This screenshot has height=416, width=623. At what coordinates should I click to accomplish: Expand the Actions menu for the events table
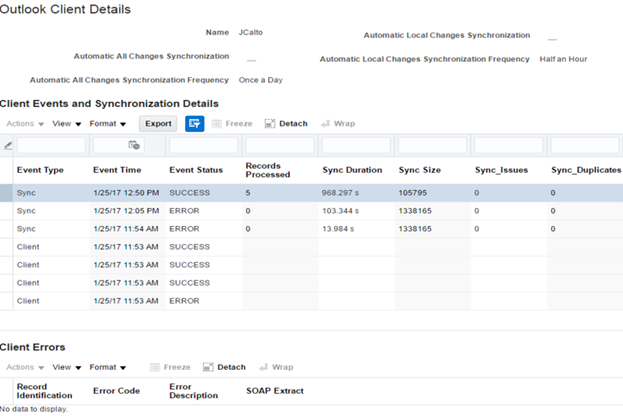click(25, 124)
